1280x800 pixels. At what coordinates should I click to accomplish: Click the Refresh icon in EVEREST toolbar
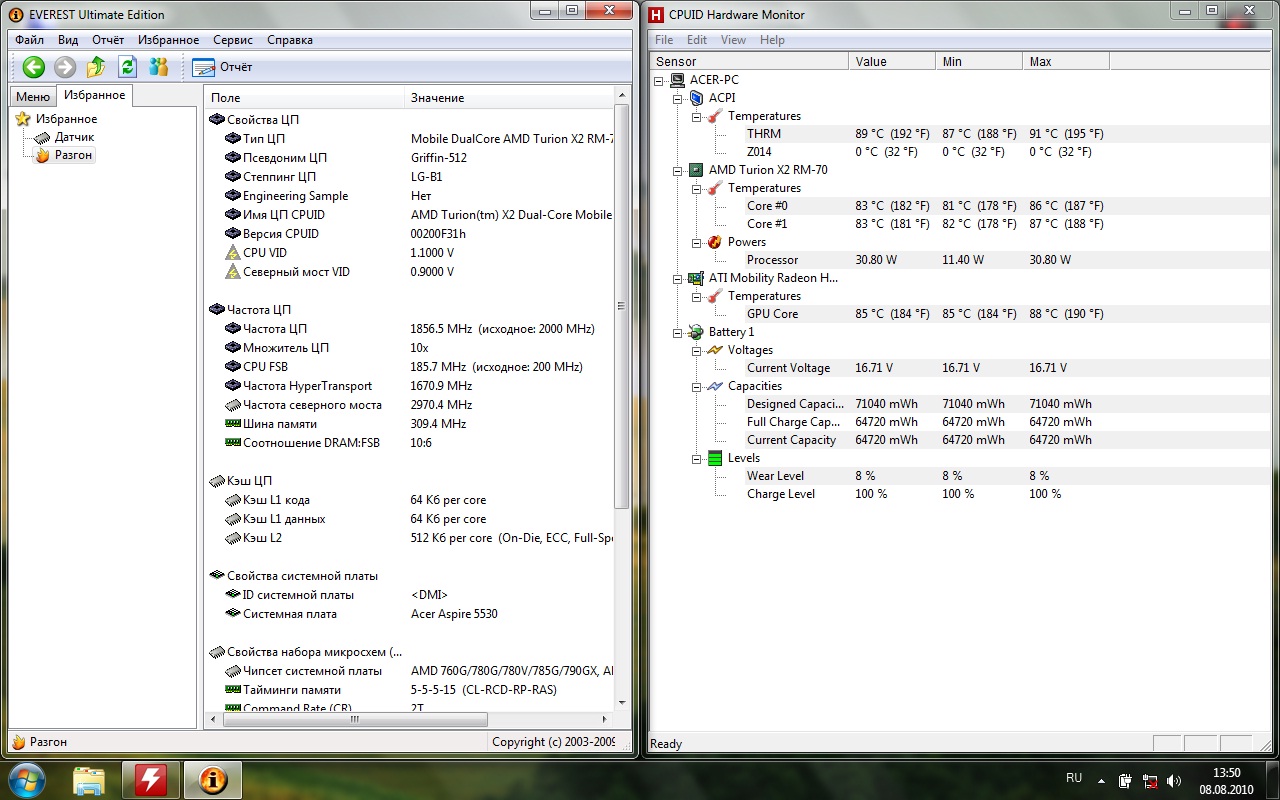point(127,67)
